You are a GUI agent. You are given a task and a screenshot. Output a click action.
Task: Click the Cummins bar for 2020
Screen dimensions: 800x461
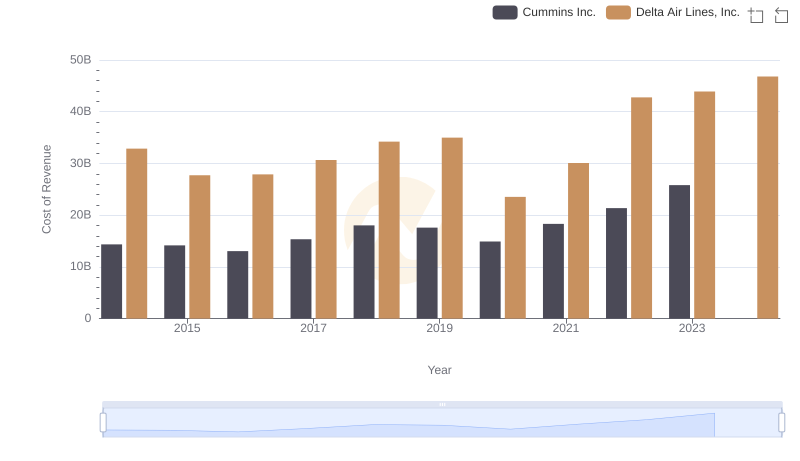coord(490,280)
